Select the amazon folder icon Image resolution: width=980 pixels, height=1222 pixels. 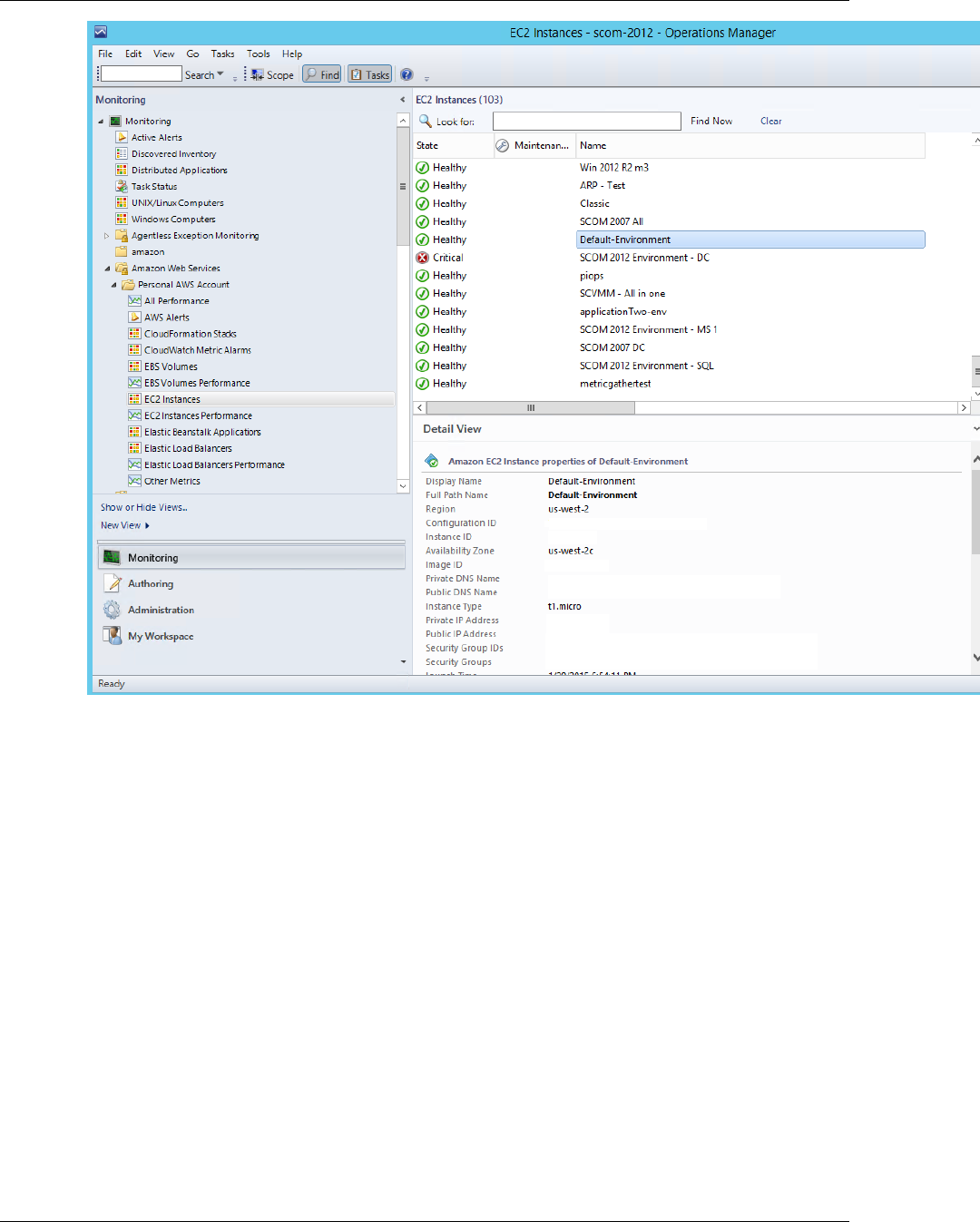click(122, 251)
